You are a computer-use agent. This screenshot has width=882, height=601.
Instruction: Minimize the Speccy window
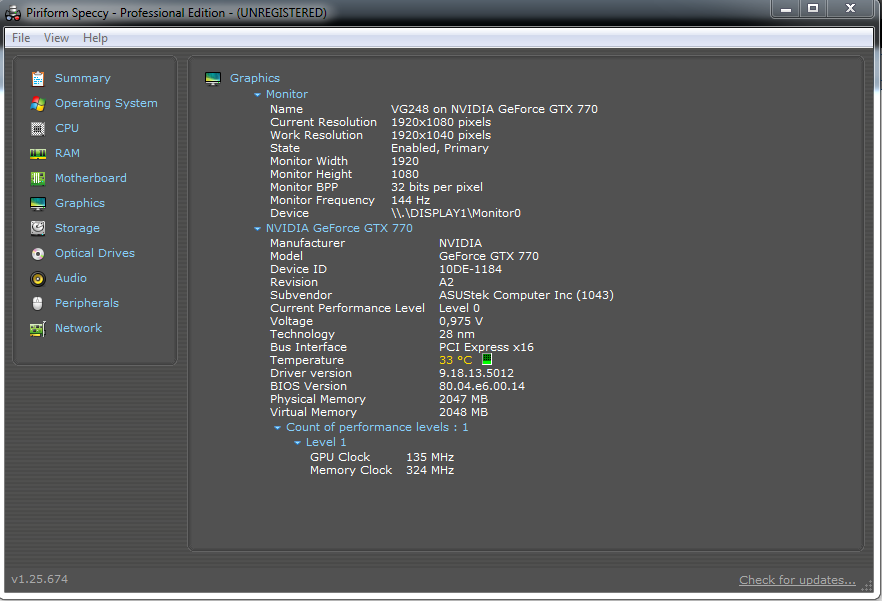[786, 8]
